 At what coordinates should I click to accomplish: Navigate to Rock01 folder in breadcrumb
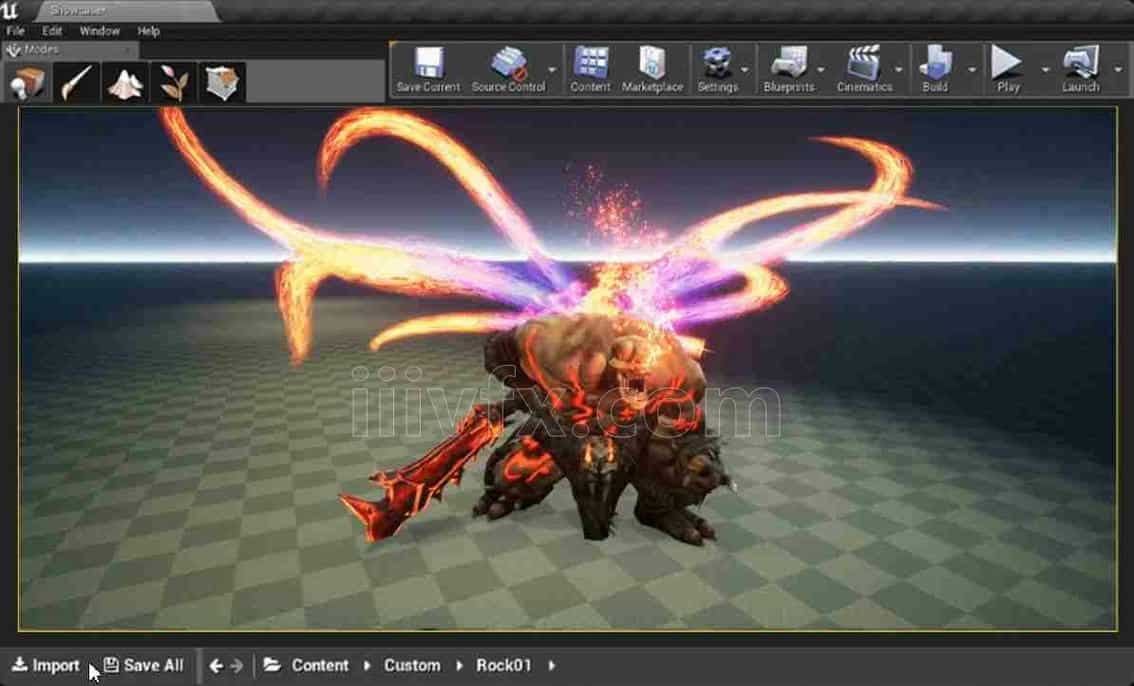(504, 665)
